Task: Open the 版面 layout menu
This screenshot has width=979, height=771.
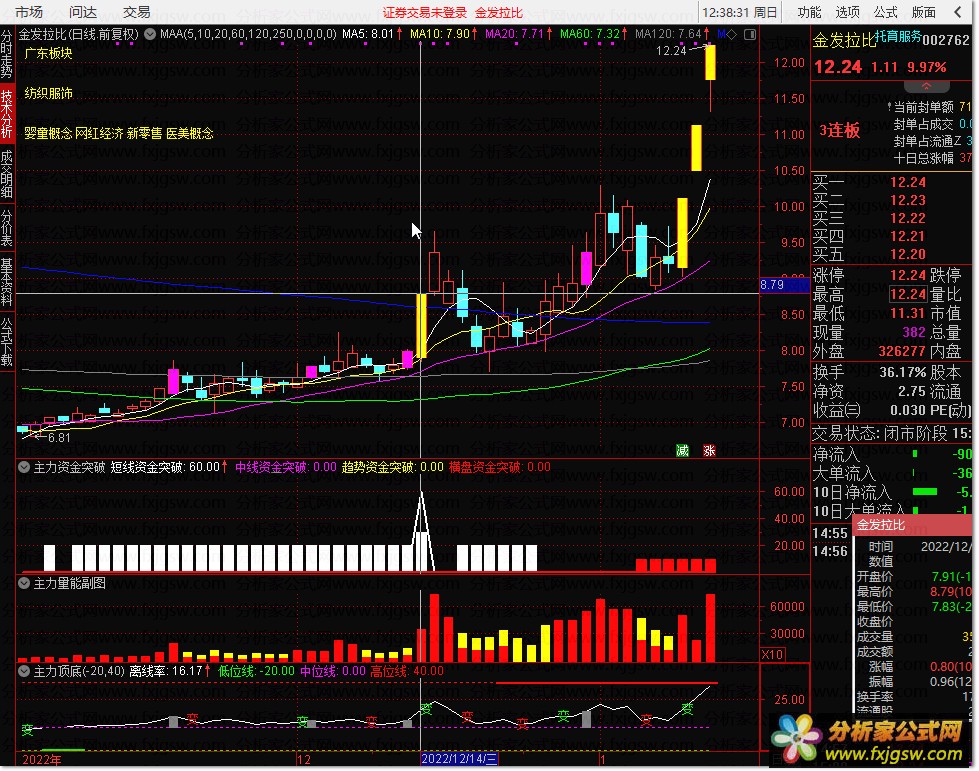Action: tap(923, 12)
